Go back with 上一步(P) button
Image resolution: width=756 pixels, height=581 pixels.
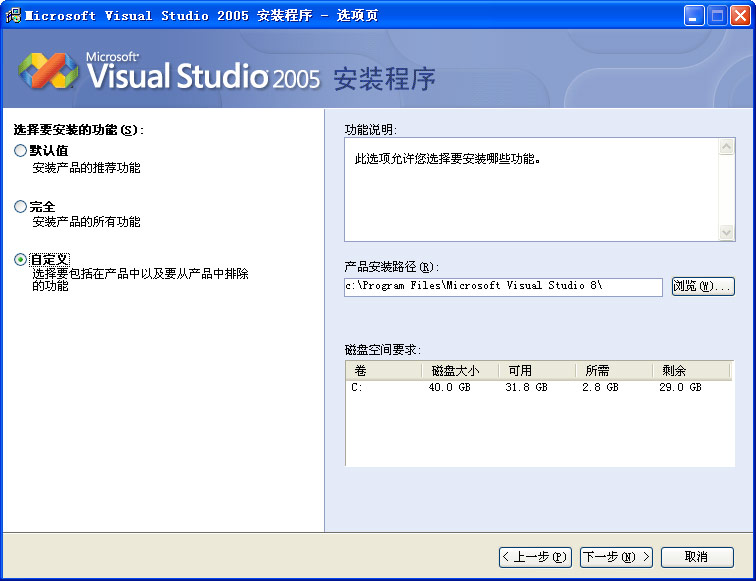[x=535, y=557]
